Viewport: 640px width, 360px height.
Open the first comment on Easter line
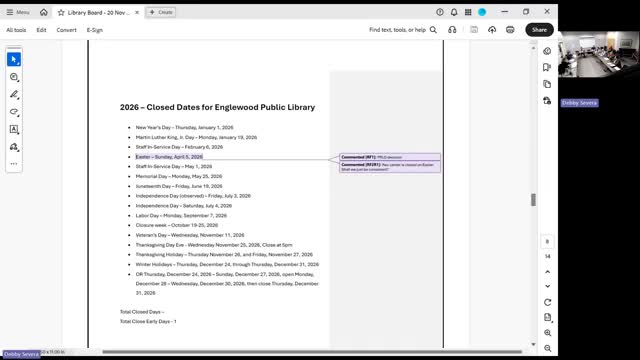(390, 157)
